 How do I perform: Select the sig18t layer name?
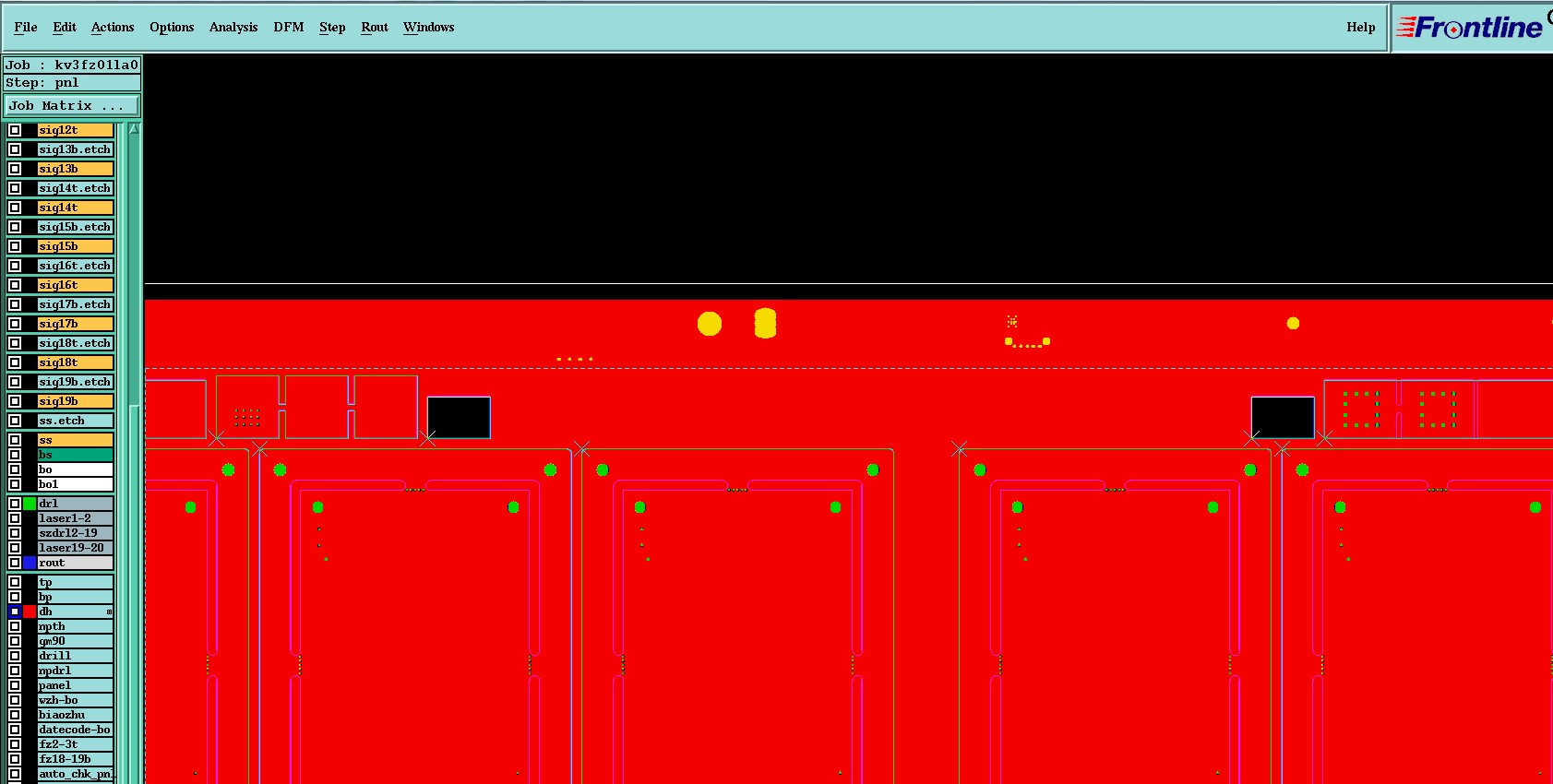click(x=76, y=362)
